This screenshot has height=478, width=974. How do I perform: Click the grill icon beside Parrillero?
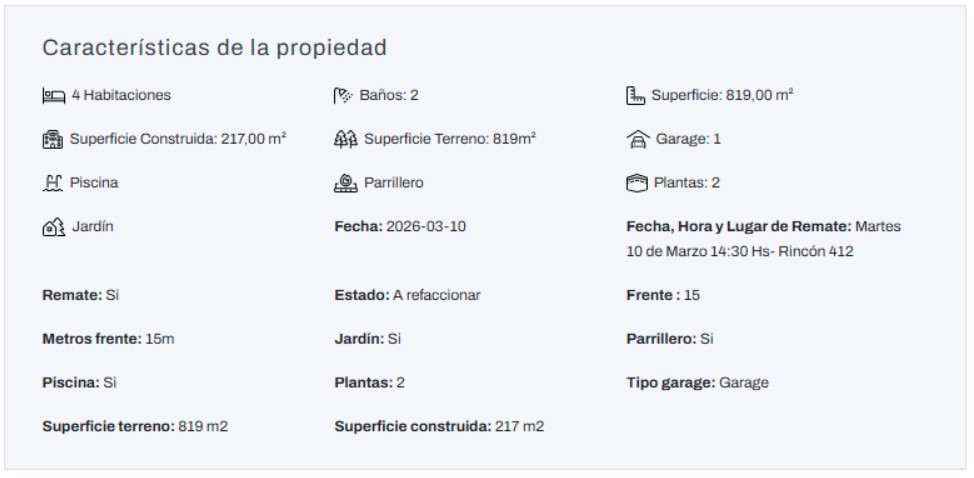coord(344,184)
